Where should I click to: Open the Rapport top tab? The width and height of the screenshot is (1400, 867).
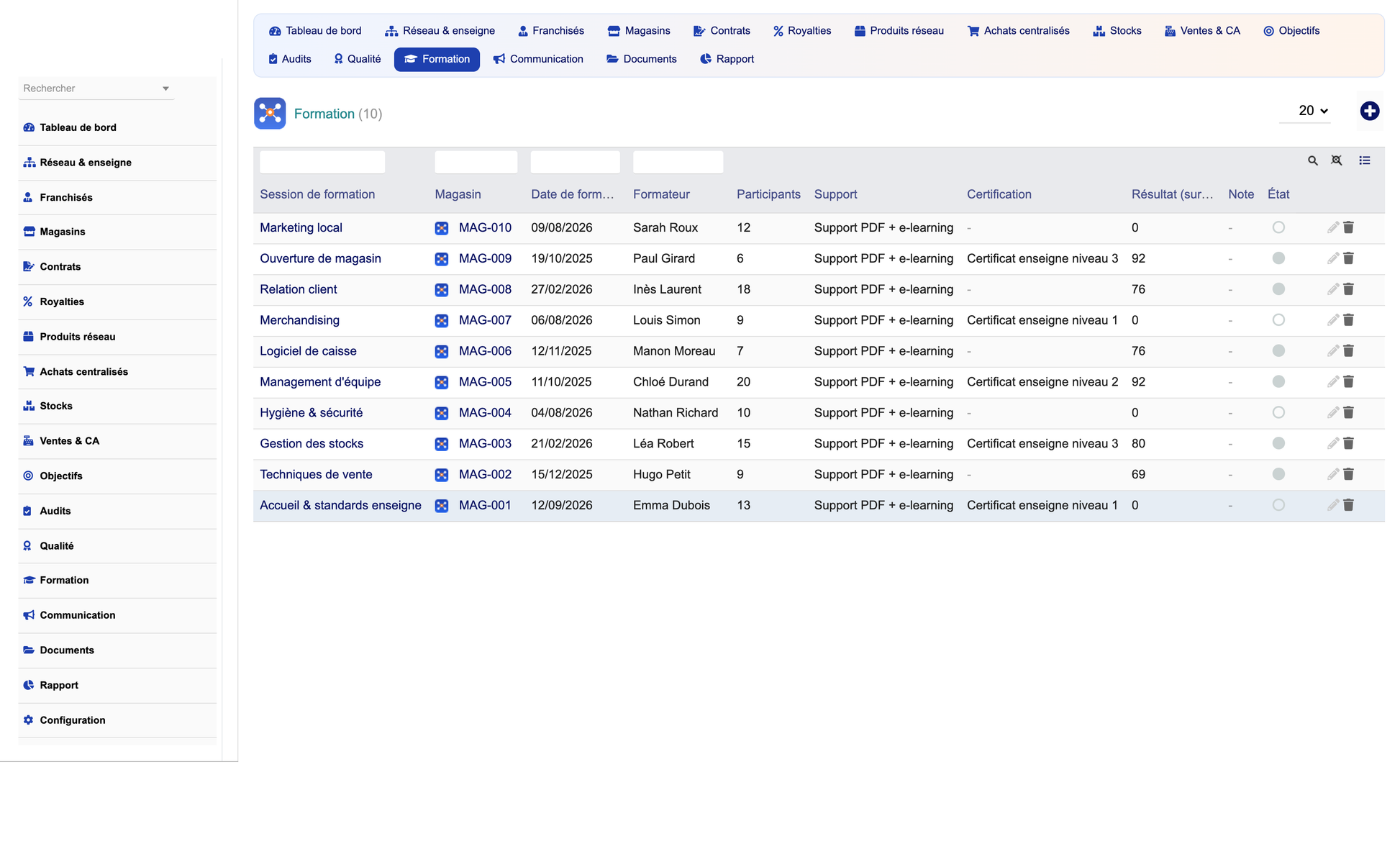727,59
